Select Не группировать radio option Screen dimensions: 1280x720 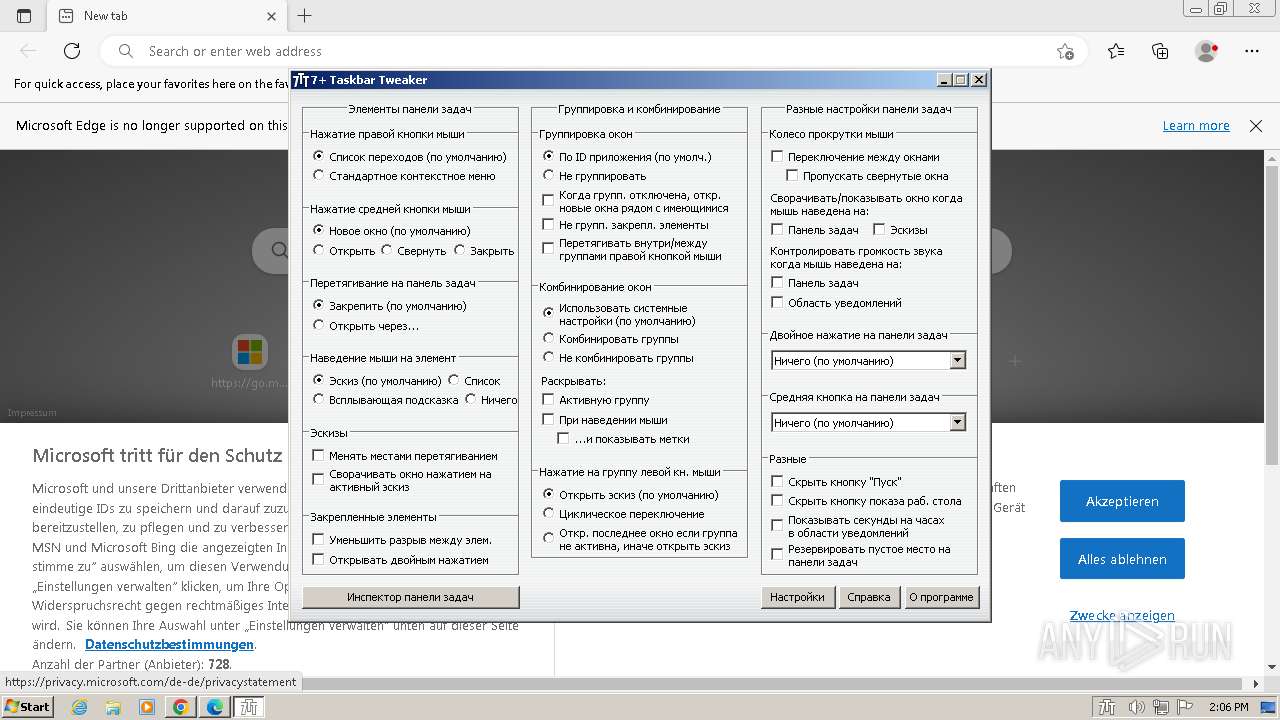pos(594,176)
